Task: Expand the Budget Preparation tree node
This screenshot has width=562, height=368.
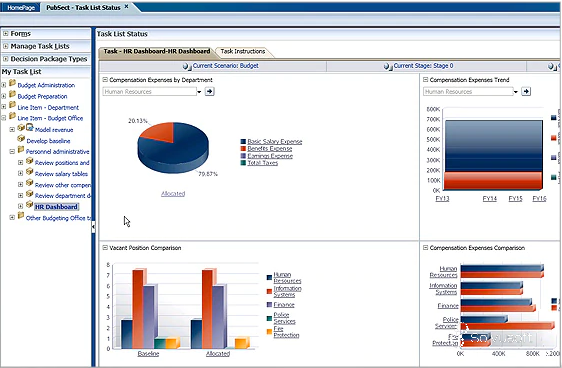Action: click(x=4, y=96)
